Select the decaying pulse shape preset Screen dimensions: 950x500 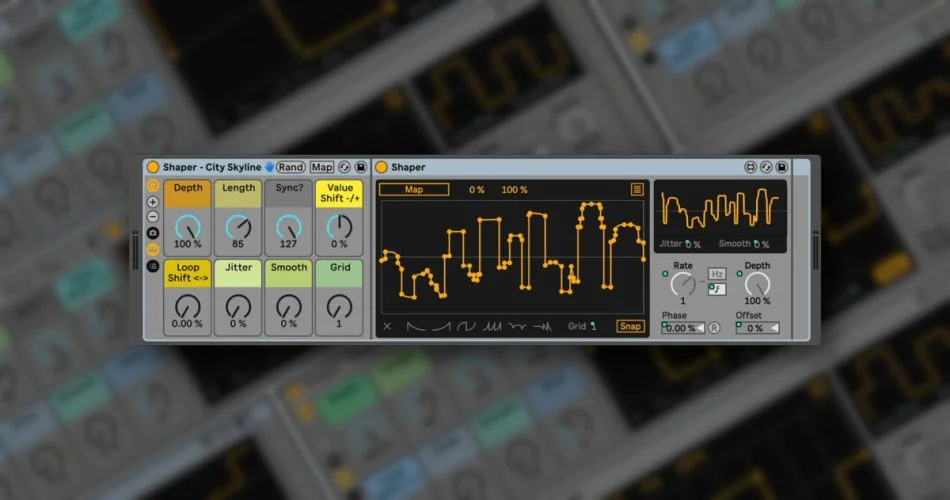coord(542,327)
